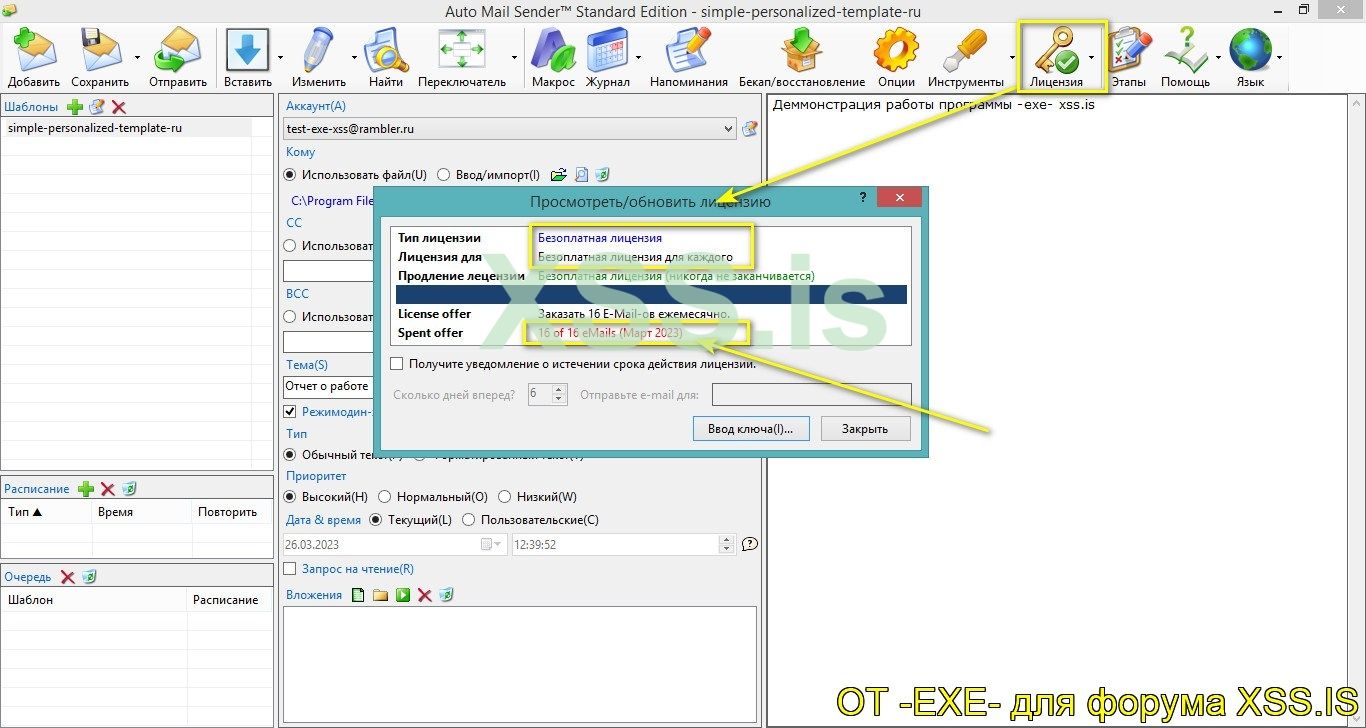Viewport: 1366px width, 728px height.
Task: Click the Добавить toolbar icon
Action: pyautogui.click(x=34, y=50)
